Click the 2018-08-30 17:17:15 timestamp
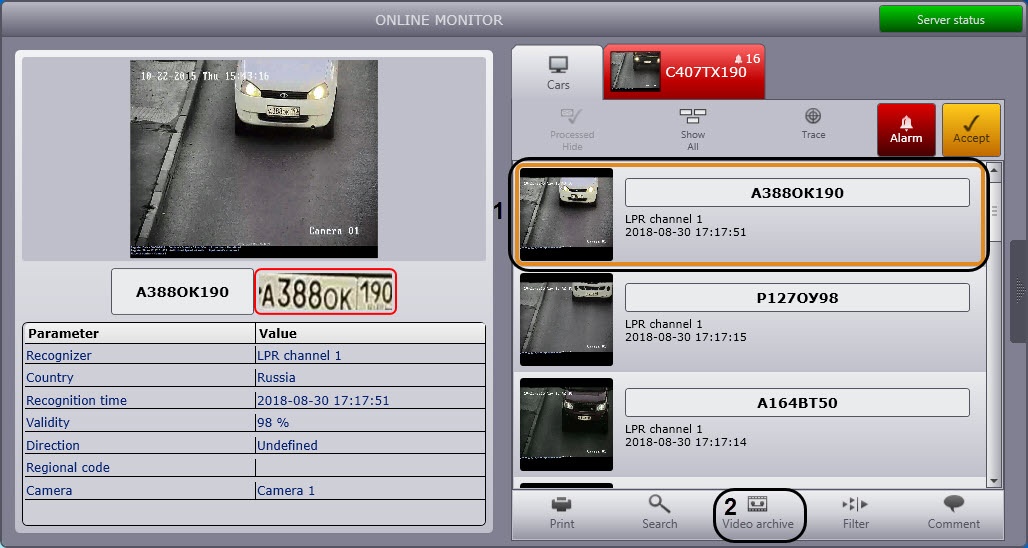The width and height of the screenshot is (1028, 548). 686,337
